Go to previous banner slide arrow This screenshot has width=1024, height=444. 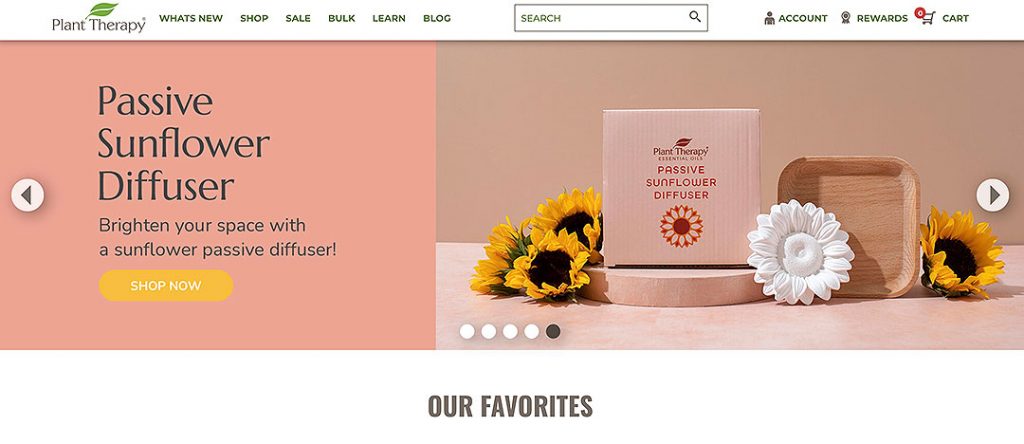coord(27,195)
